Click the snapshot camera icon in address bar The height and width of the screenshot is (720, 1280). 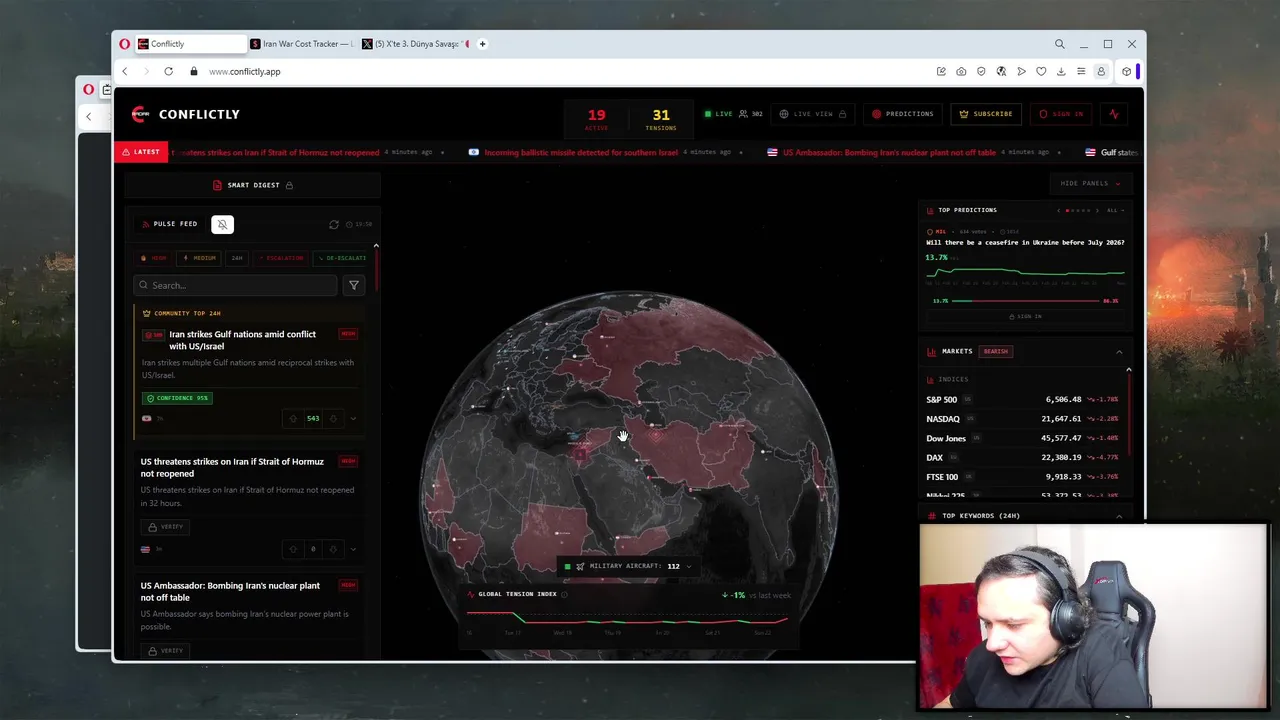(961, 71)
